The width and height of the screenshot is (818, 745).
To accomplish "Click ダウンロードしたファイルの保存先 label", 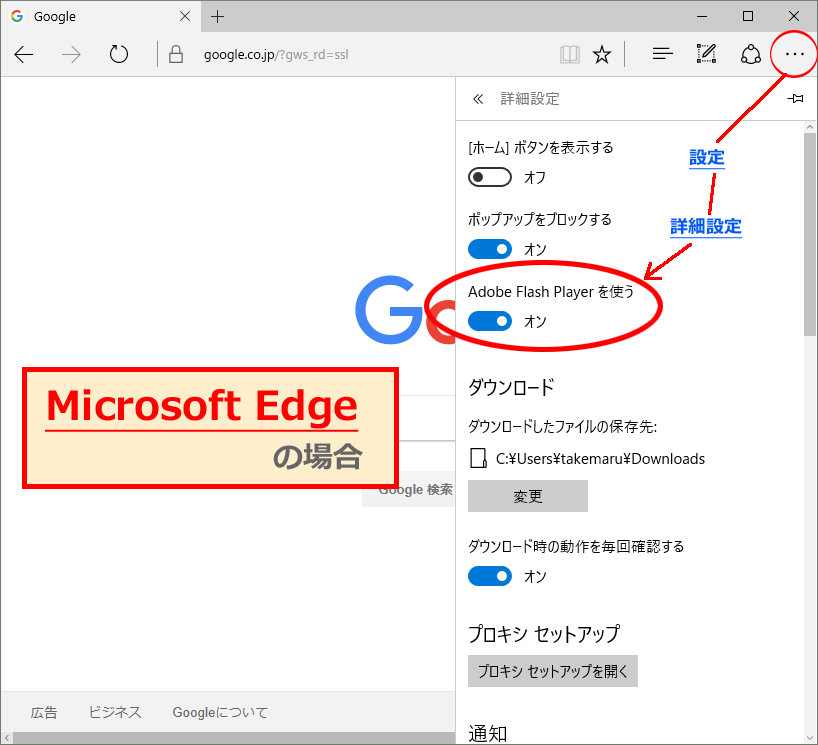I will pos(562,427).
